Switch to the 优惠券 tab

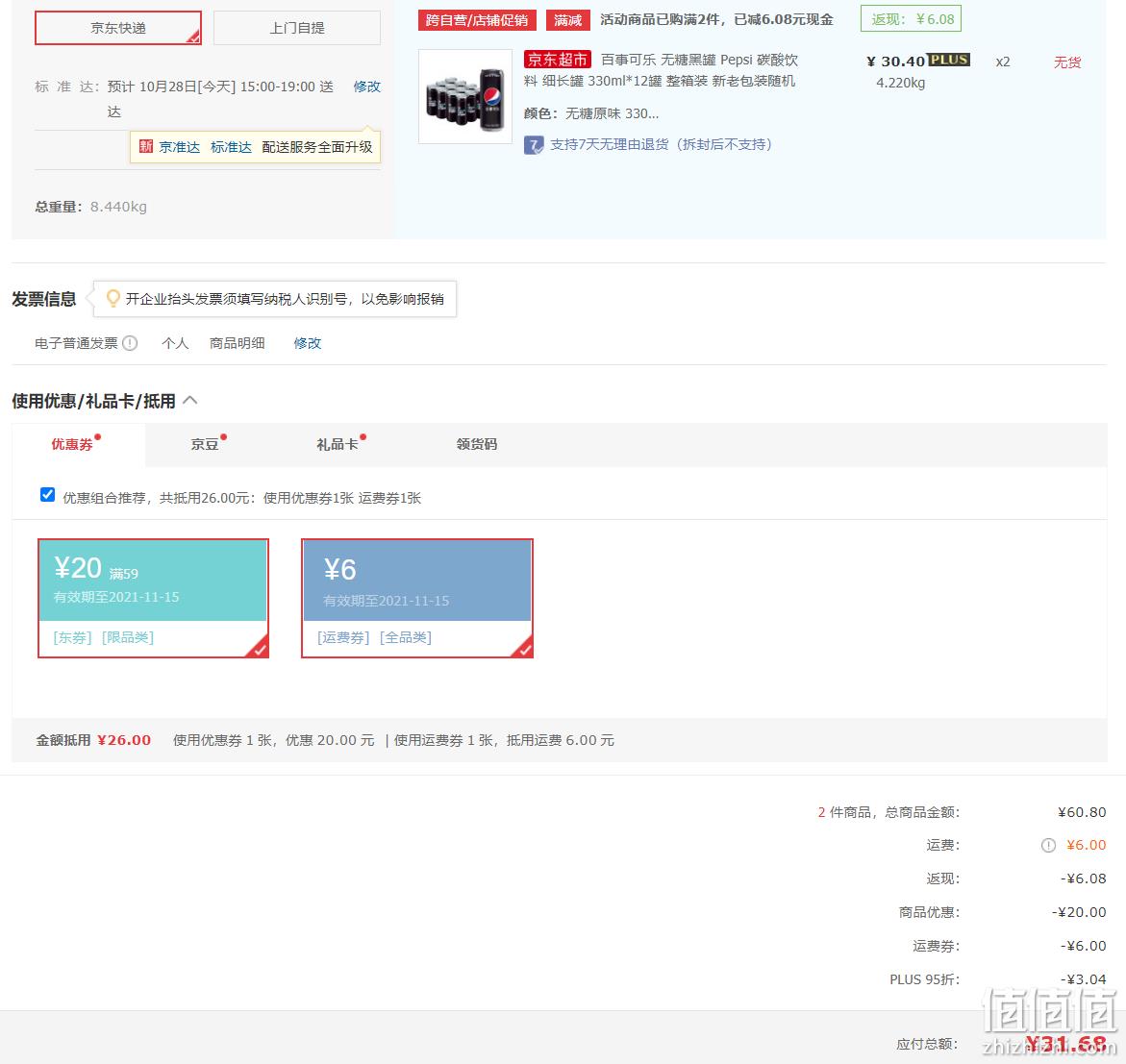78,444
